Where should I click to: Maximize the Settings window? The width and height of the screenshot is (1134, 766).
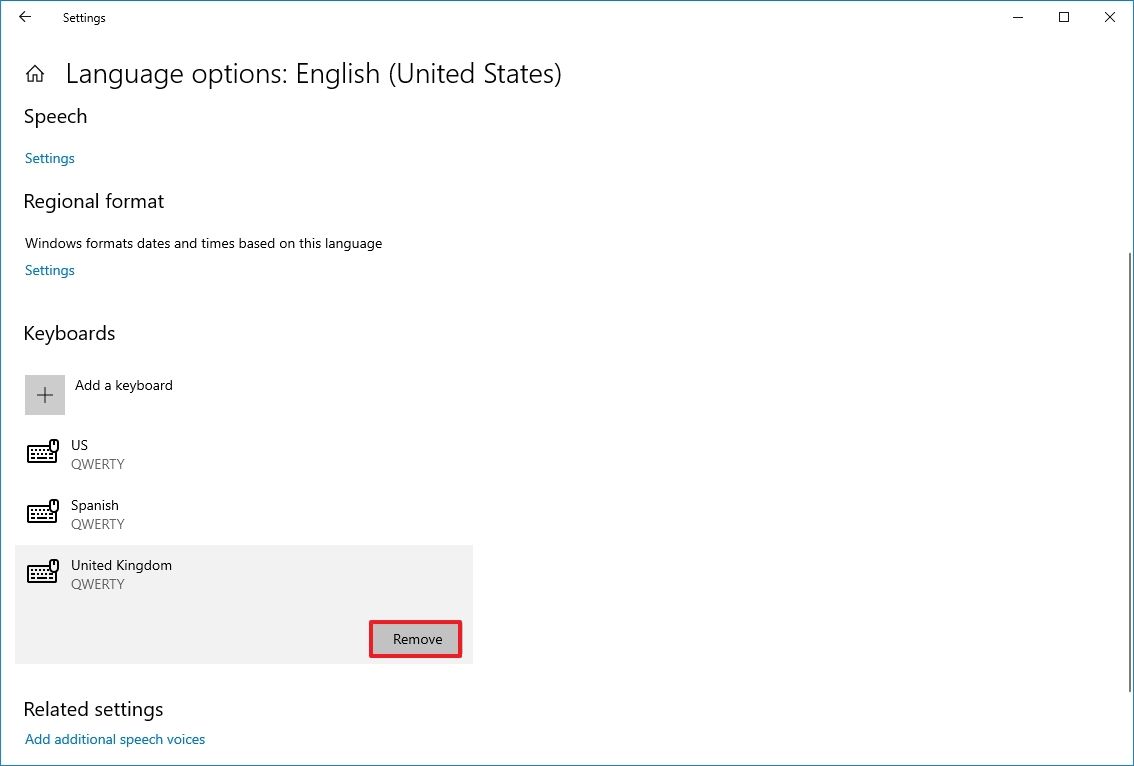coord(1064,17)
